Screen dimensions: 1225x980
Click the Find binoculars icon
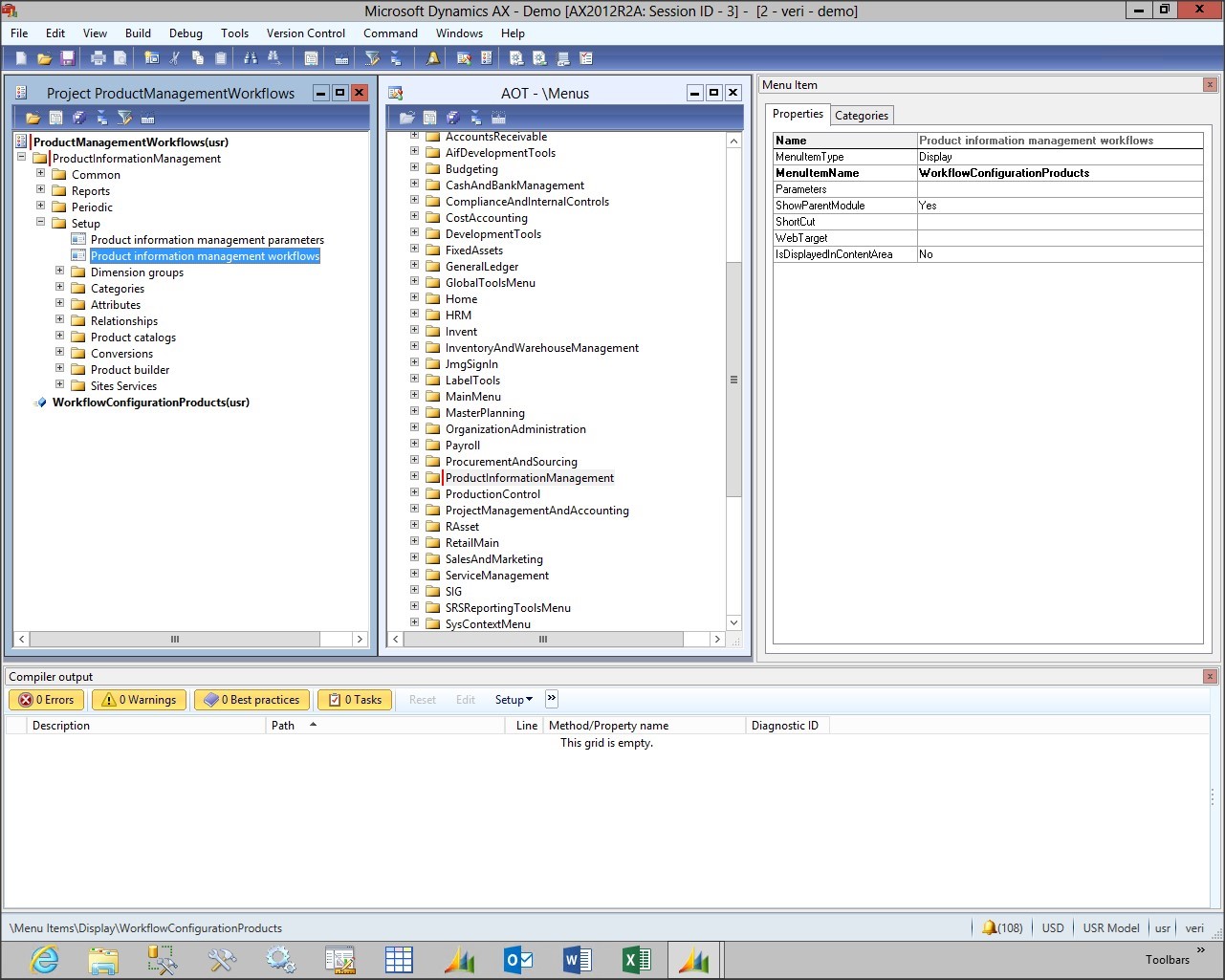click(x=251, y=58)
